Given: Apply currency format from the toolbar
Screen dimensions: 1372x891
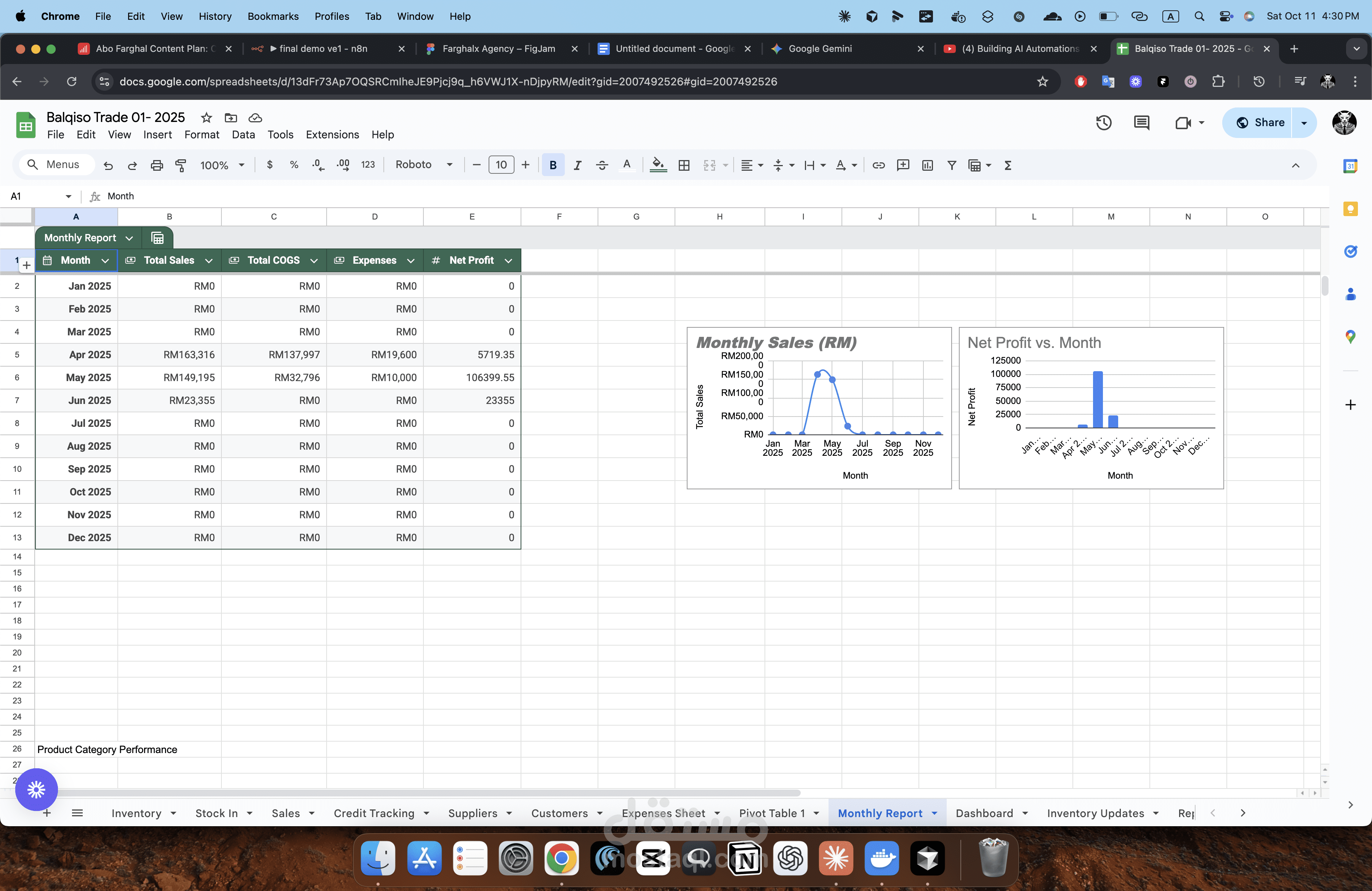Looking at the screenshot, I should point(269,165).
